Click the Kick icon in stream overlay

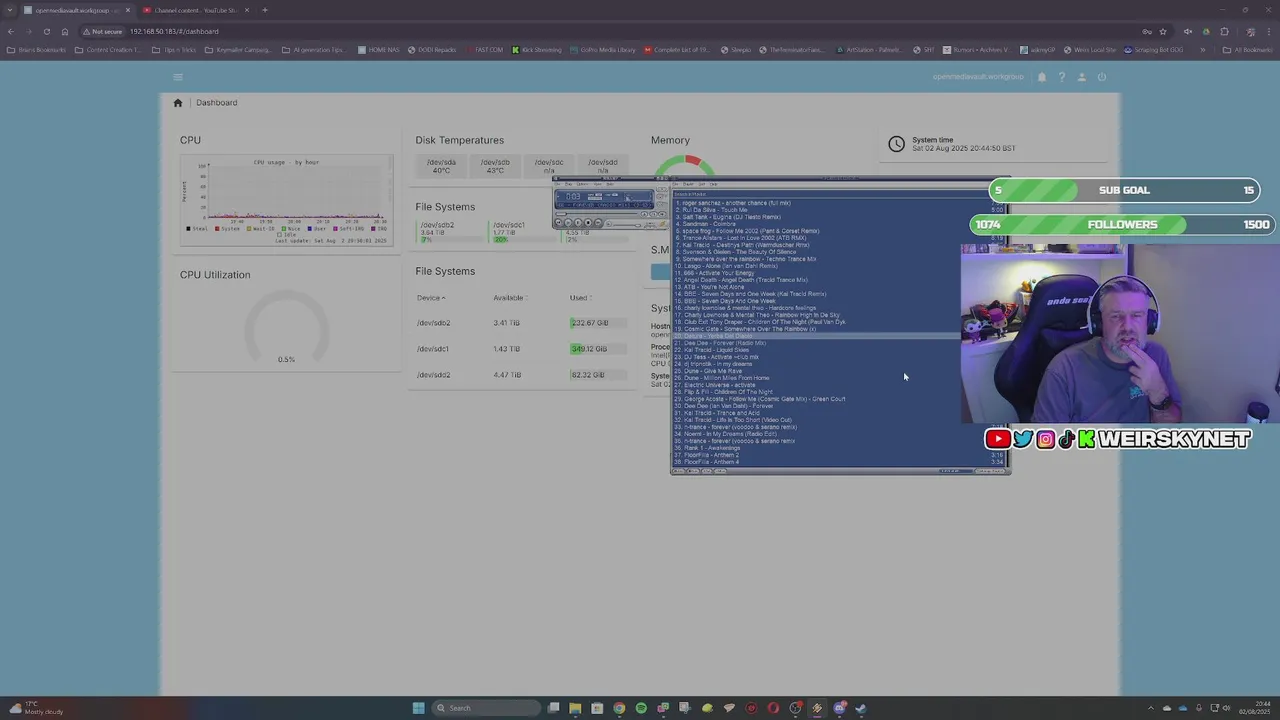1086,439
